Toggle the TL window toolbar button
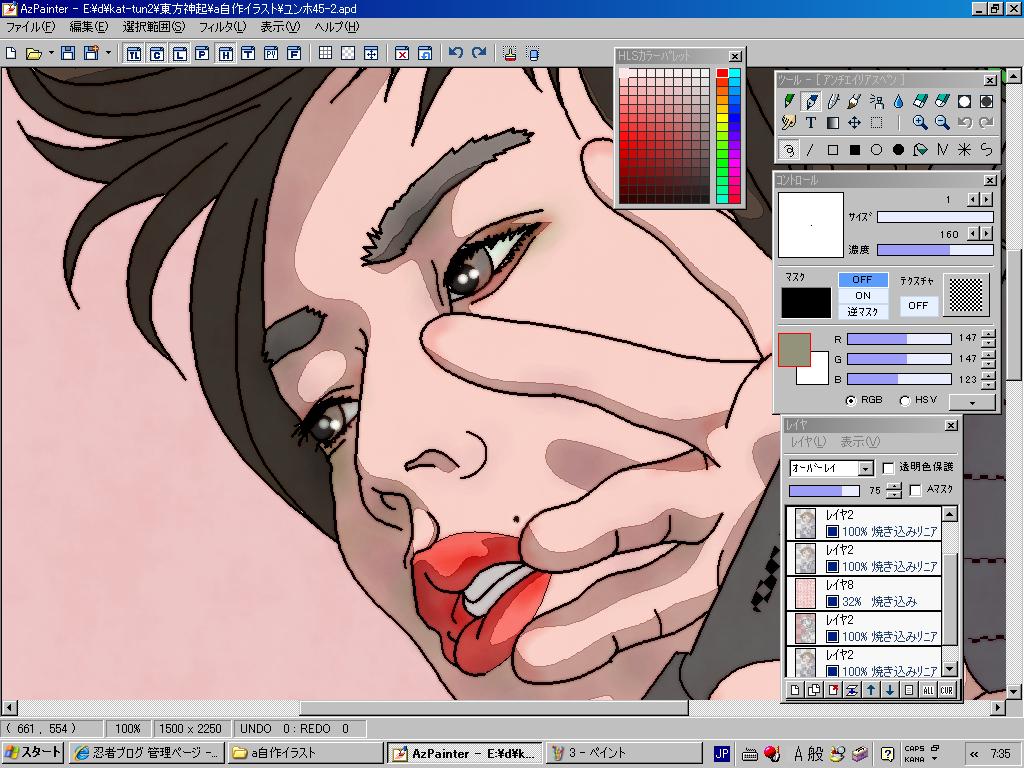The width and height of the screenshot is (1024, 768). (x=133, y=54)
